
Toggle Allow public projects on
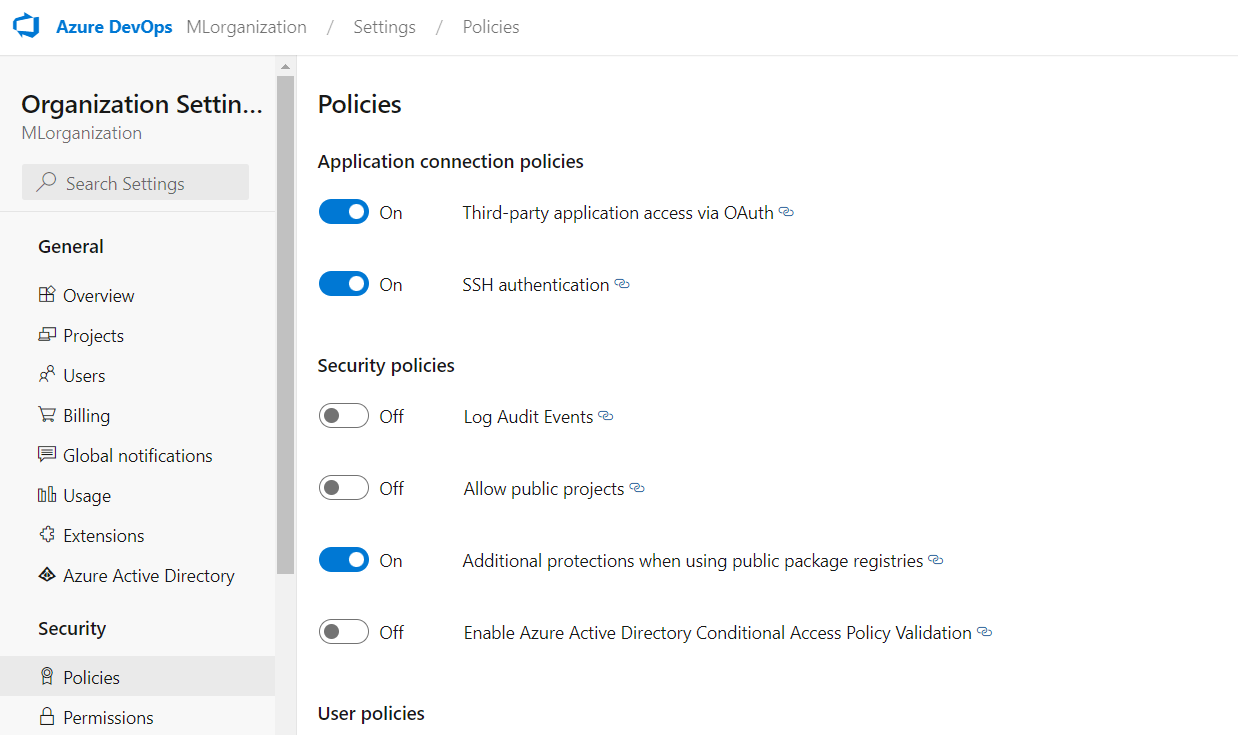[x=344, y=488]
